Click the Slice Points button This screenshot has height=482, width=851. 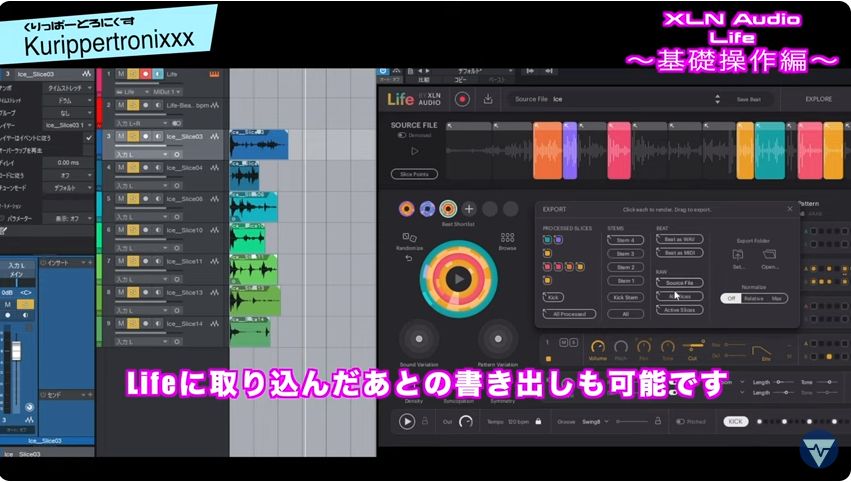[x=414, y=174]
